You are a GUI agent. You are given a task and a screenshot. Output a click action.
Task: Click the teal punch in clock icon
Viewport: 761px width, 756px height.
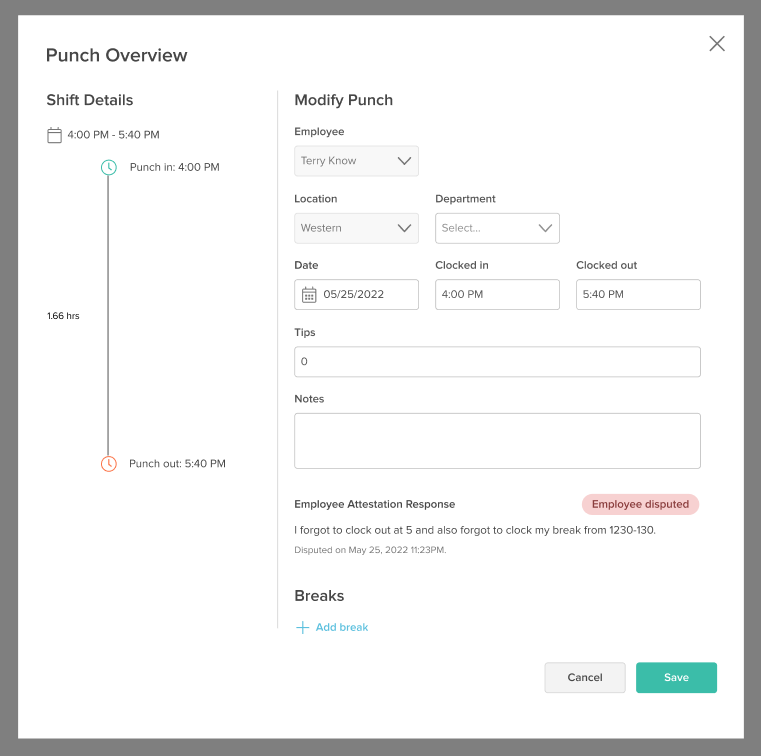[109, 167]
